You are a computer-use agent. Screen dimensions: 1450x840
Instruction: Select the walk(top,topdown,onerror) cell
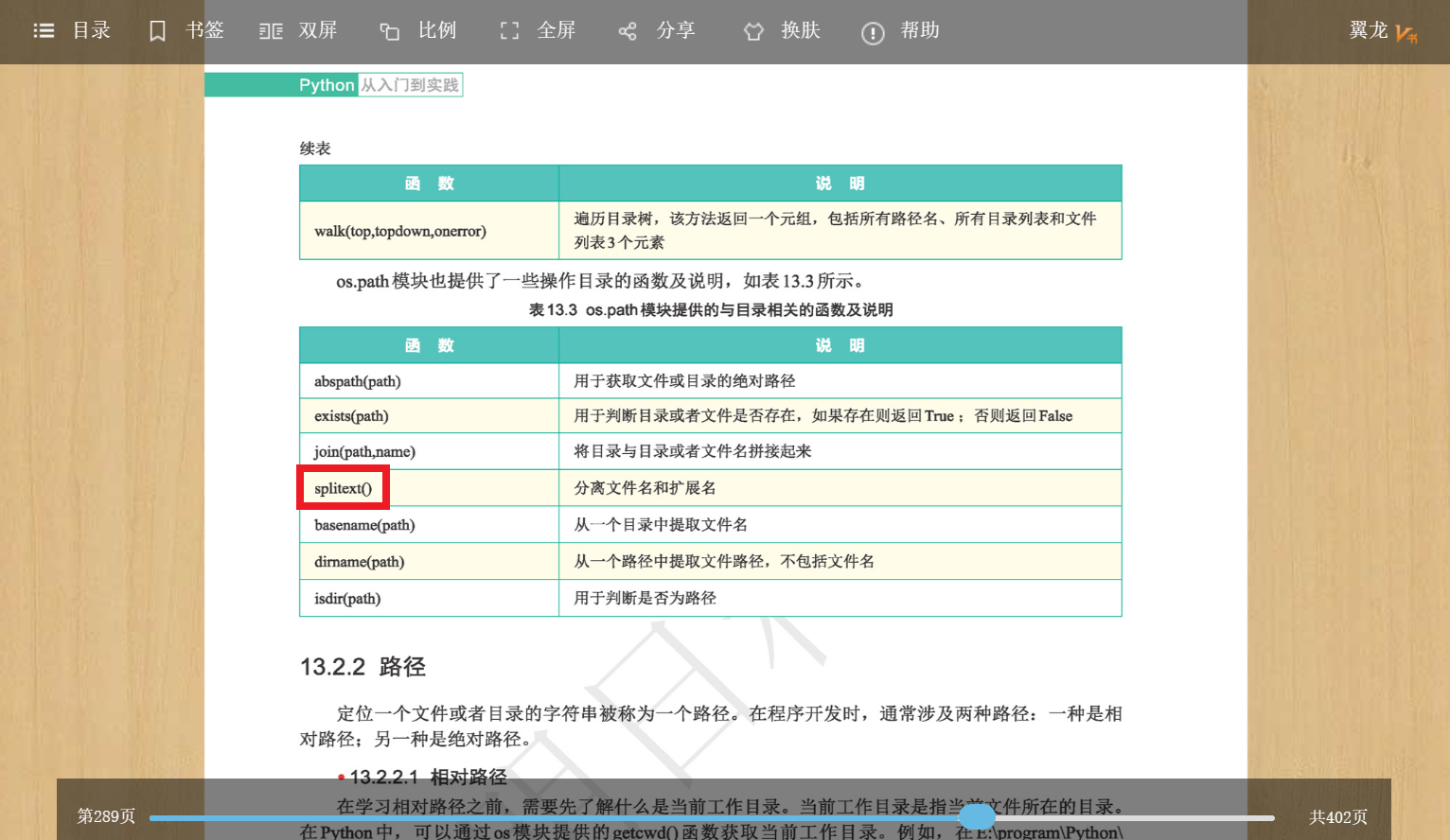(429, 231)
